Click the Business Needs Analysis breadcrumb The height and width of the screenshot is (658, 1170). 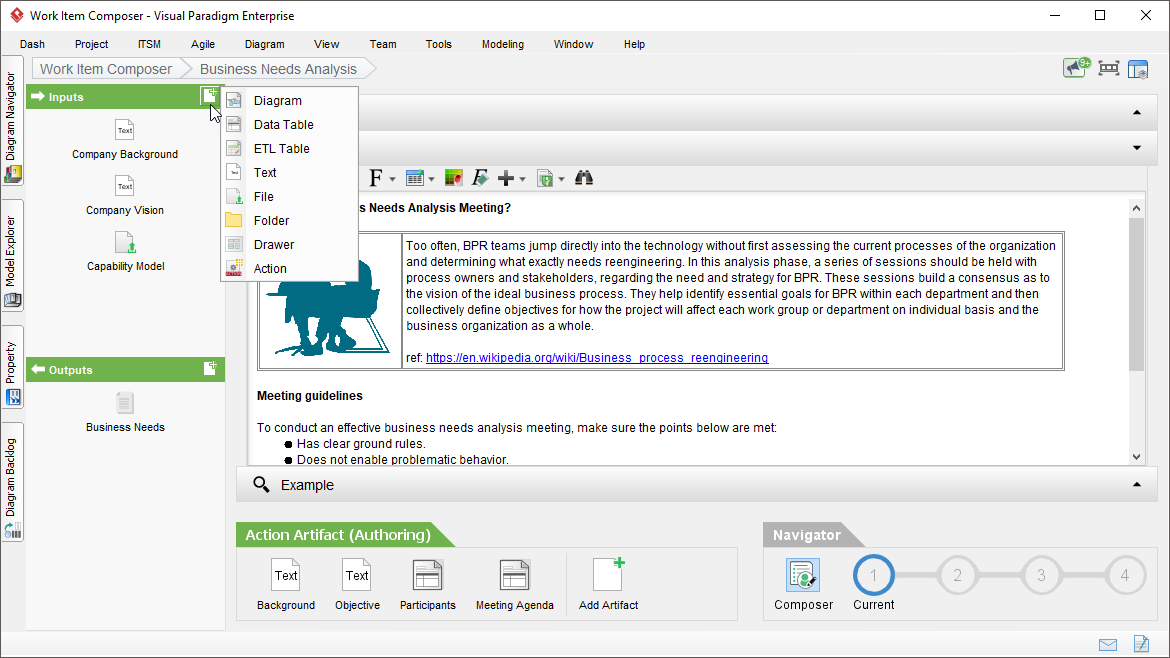tap(278, 69)
